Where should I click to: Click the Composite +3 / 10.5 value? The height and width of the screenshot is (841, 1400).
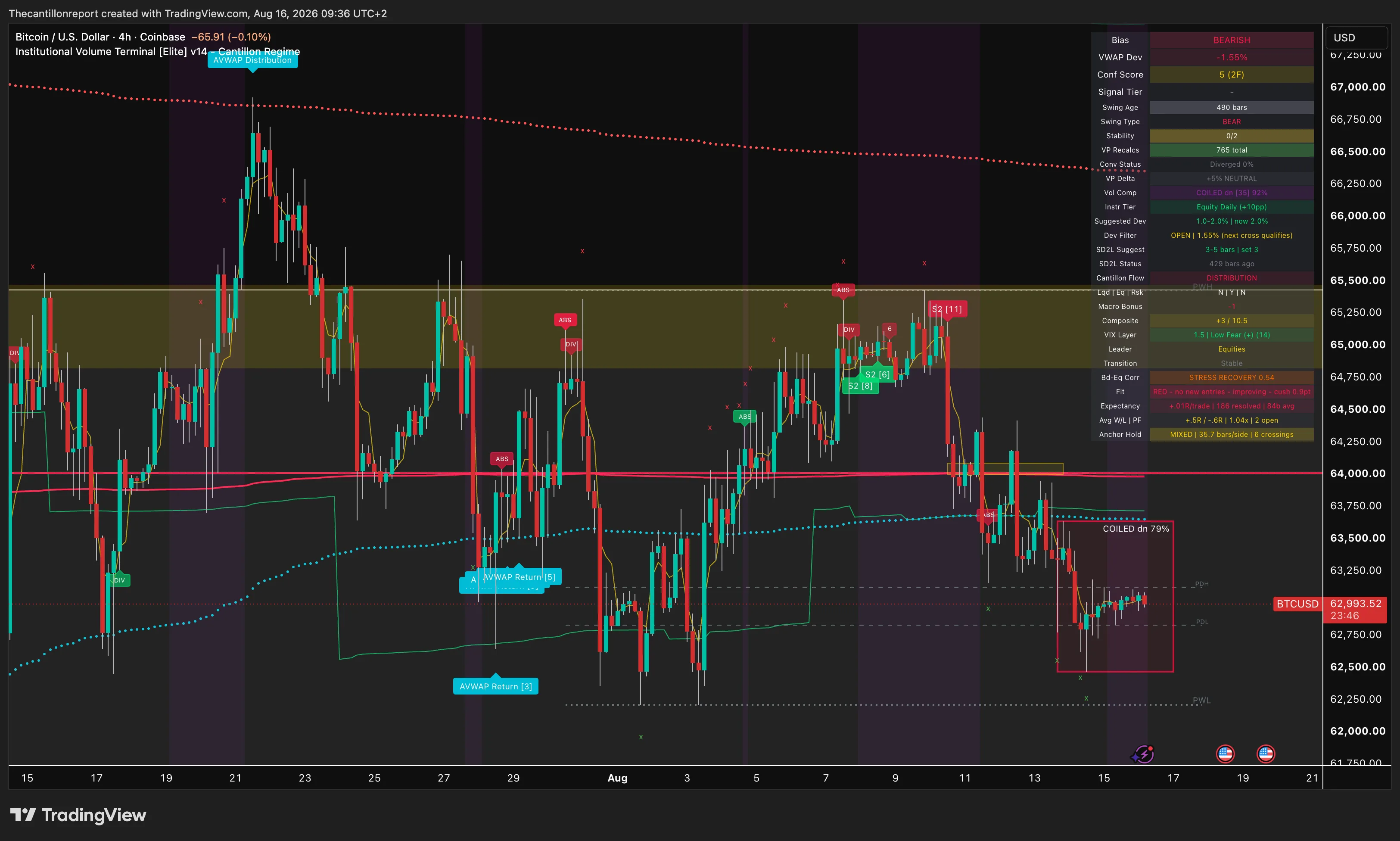(x=1231, y=321)
